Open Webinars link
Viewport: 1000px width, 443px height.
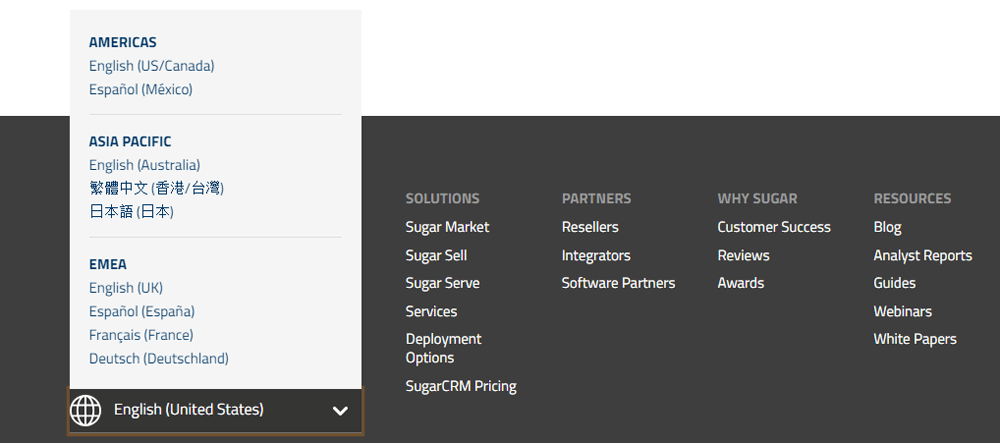click(903, 311)
